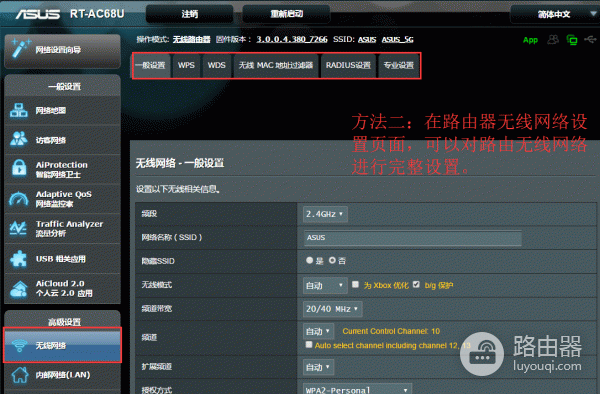
Task: Click the Current Control Channel: 10 text
Action: (391, 331)
